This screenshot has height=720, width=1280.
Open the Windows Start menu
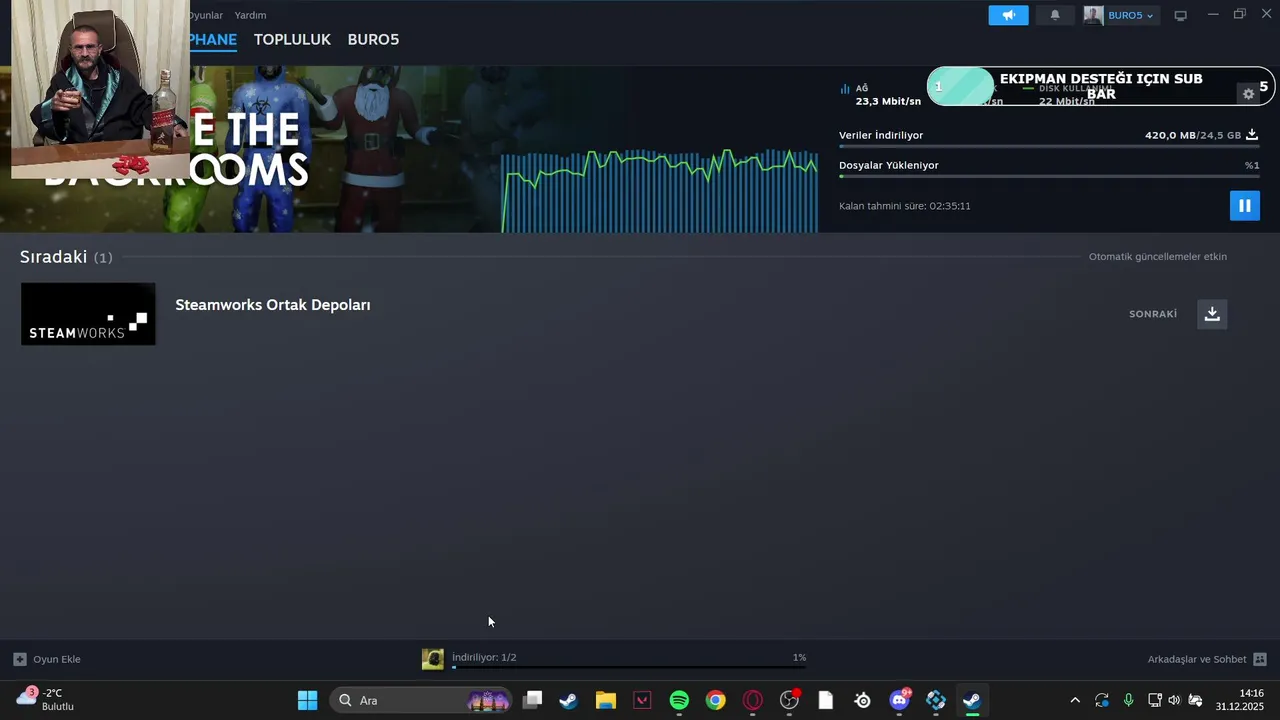click(308, 700)
